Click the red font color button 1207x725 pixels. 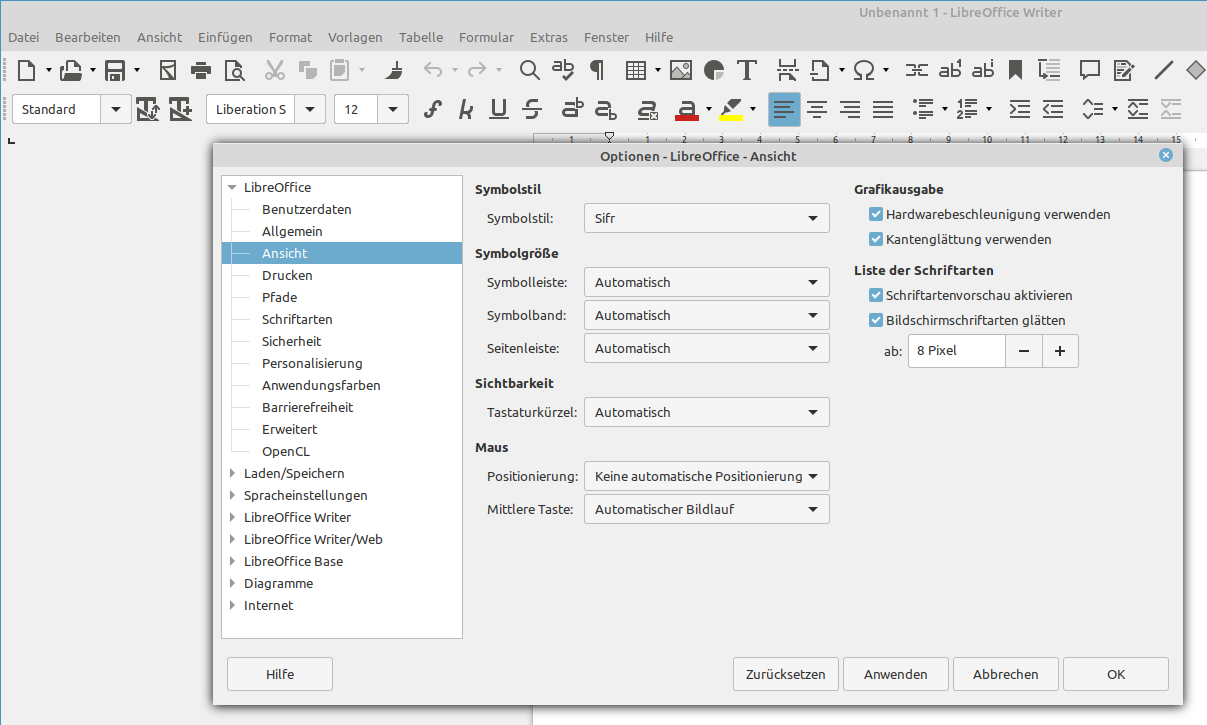(x=686, y=109)
